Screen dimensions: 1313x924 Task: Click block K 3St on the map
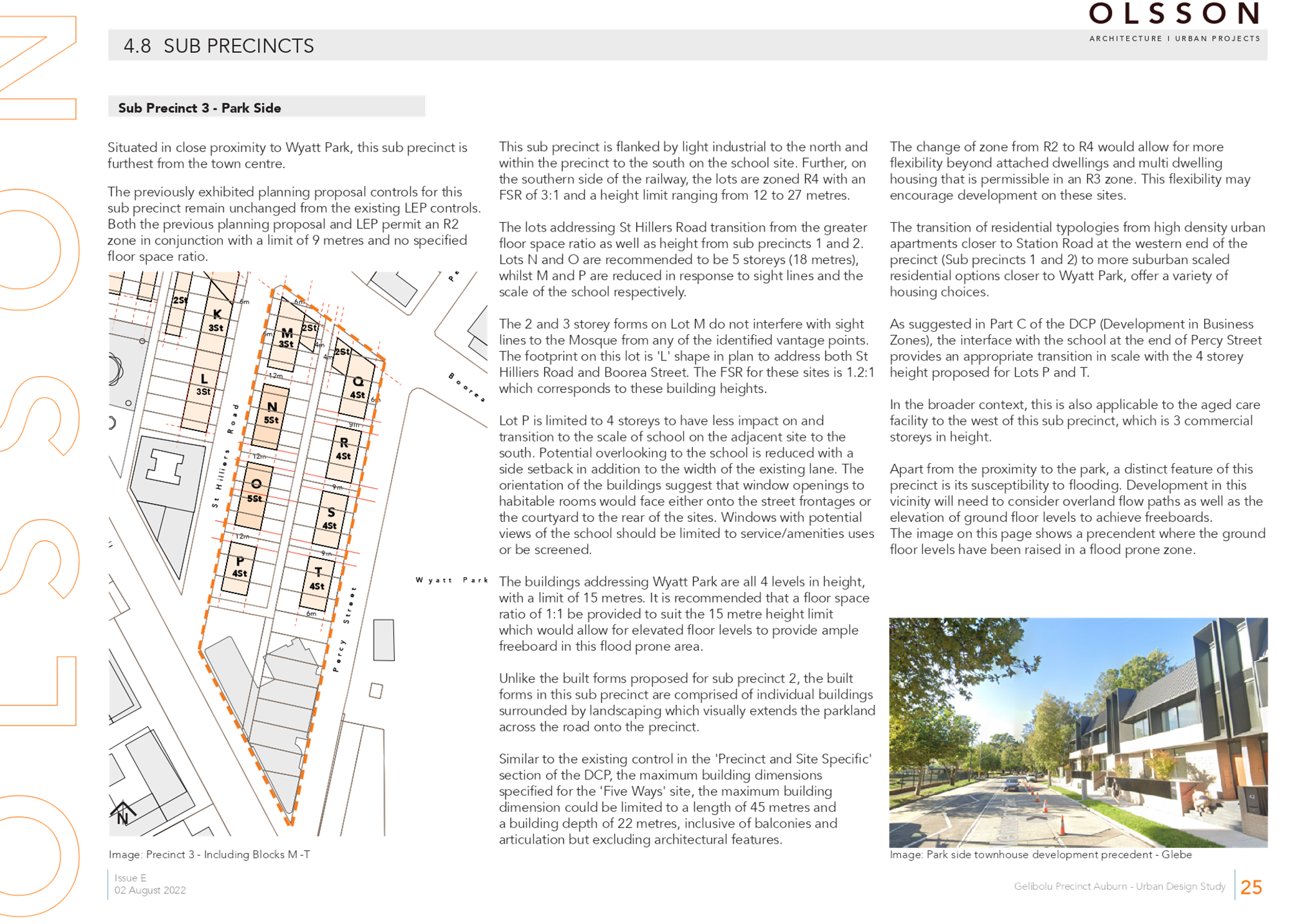click(x=216, y=321)
